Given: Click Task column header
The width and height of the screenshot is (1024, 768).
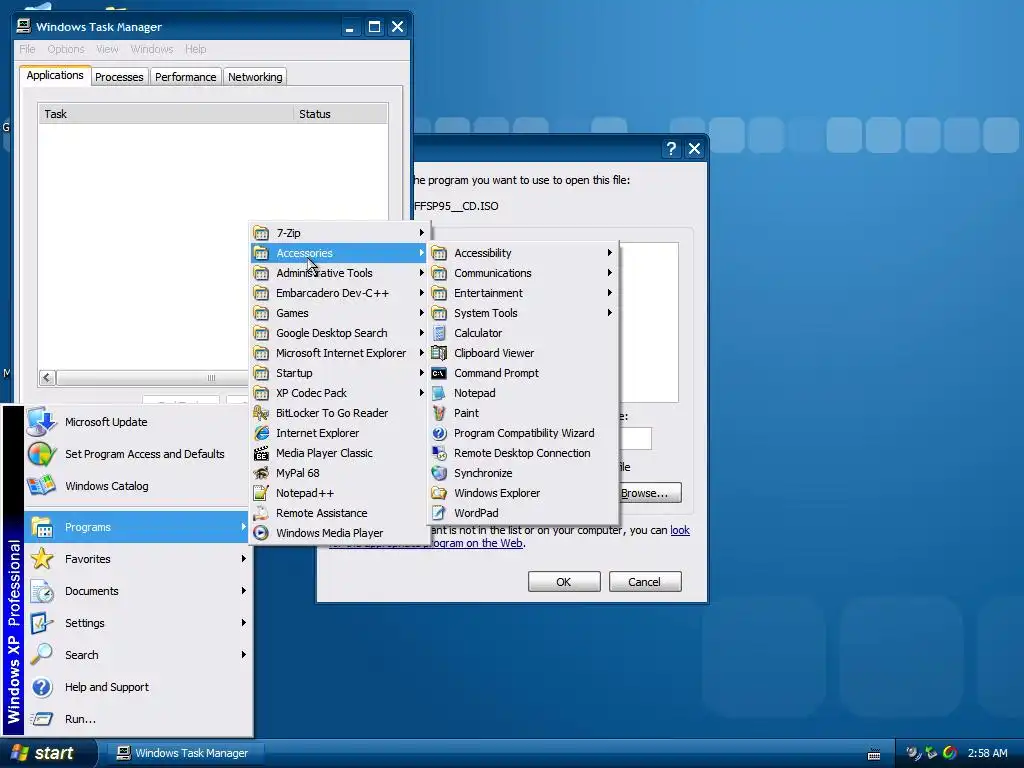Looking at the screenshot, I should [x=166, y=114].
